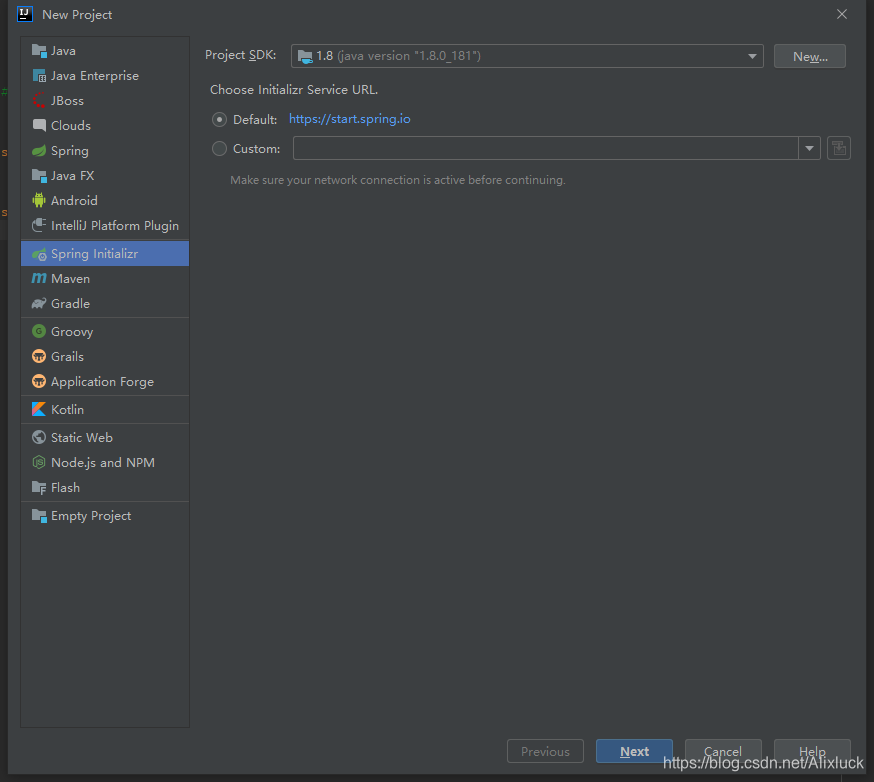This screenshot has width=874, height=782.
Task: Click the Node.js and NPM icon
Action: tap(39, 462)
